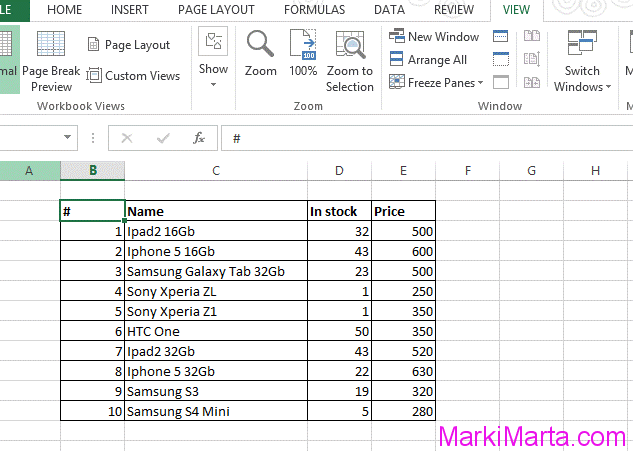Select cell 'Samsung S4 Mini'
Viewport: 633px width, 451px height.
point(216,411)
